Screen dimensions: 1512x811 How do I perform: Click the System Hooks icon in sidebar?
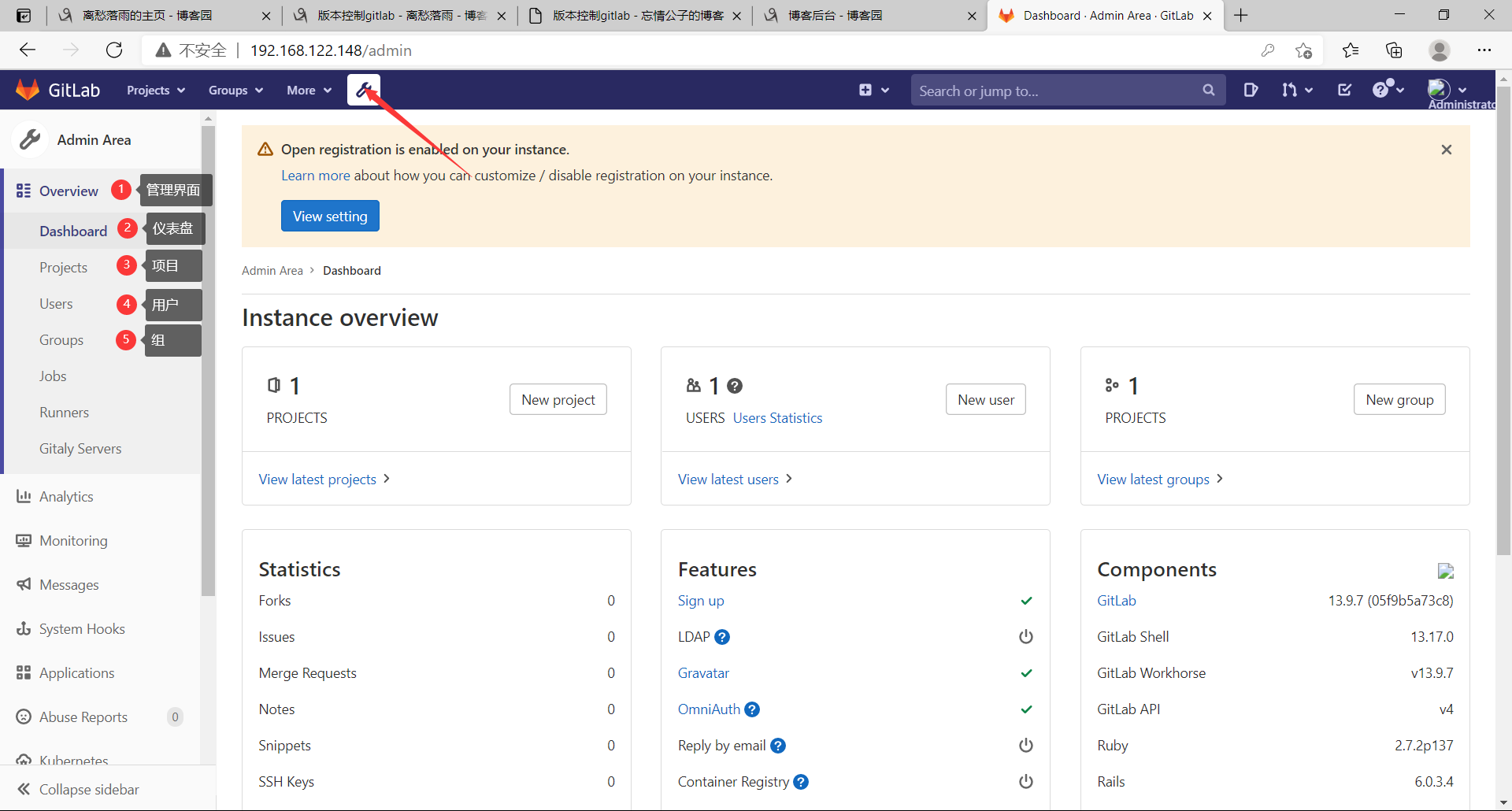point(24,628)
